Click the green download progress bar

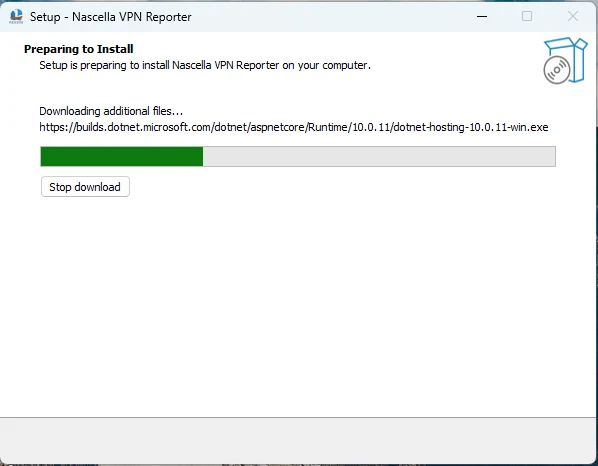point(298,156)
